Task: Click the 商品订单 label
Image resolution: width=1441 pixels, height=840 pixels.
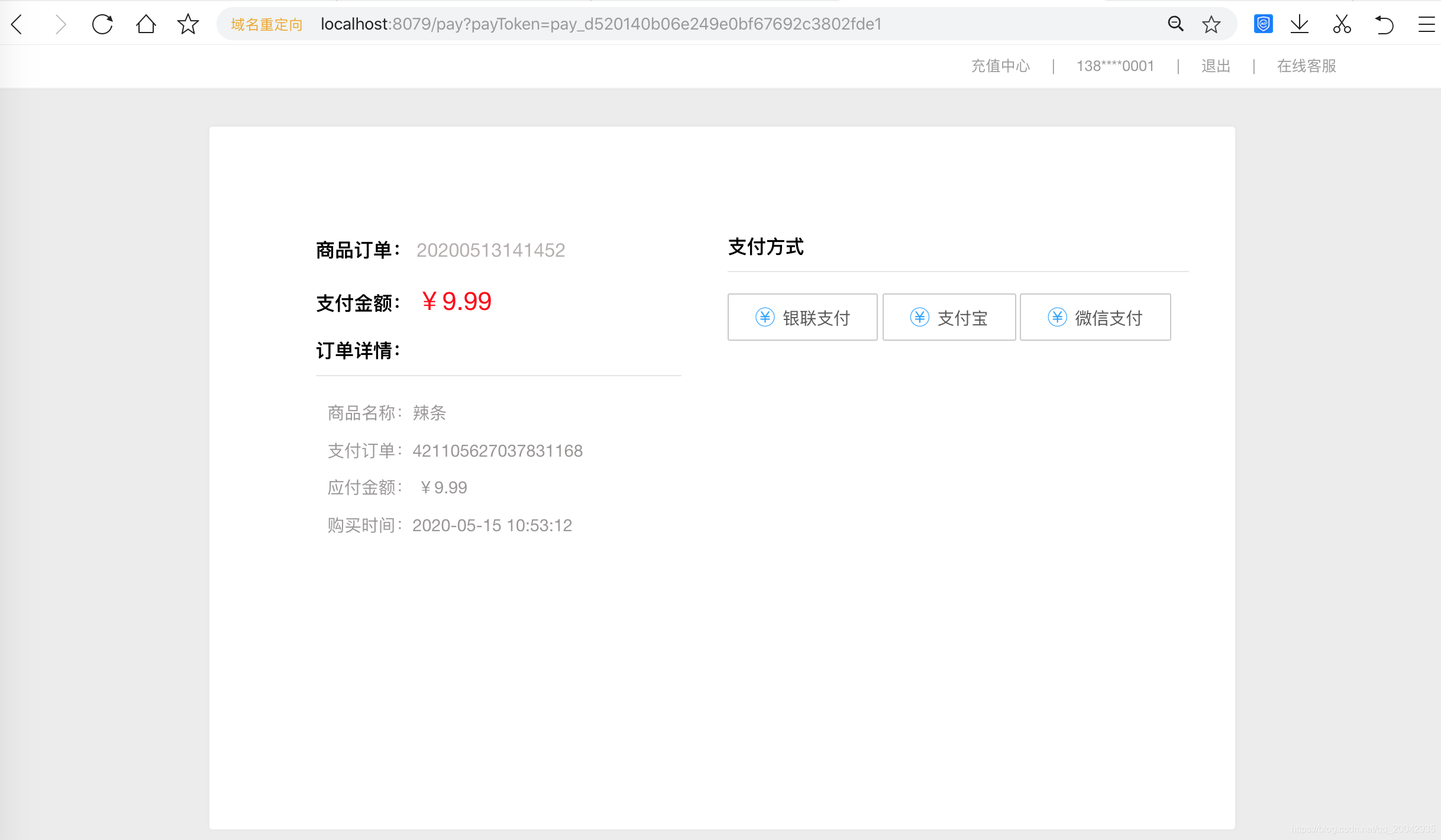Action: coord(358,250)
